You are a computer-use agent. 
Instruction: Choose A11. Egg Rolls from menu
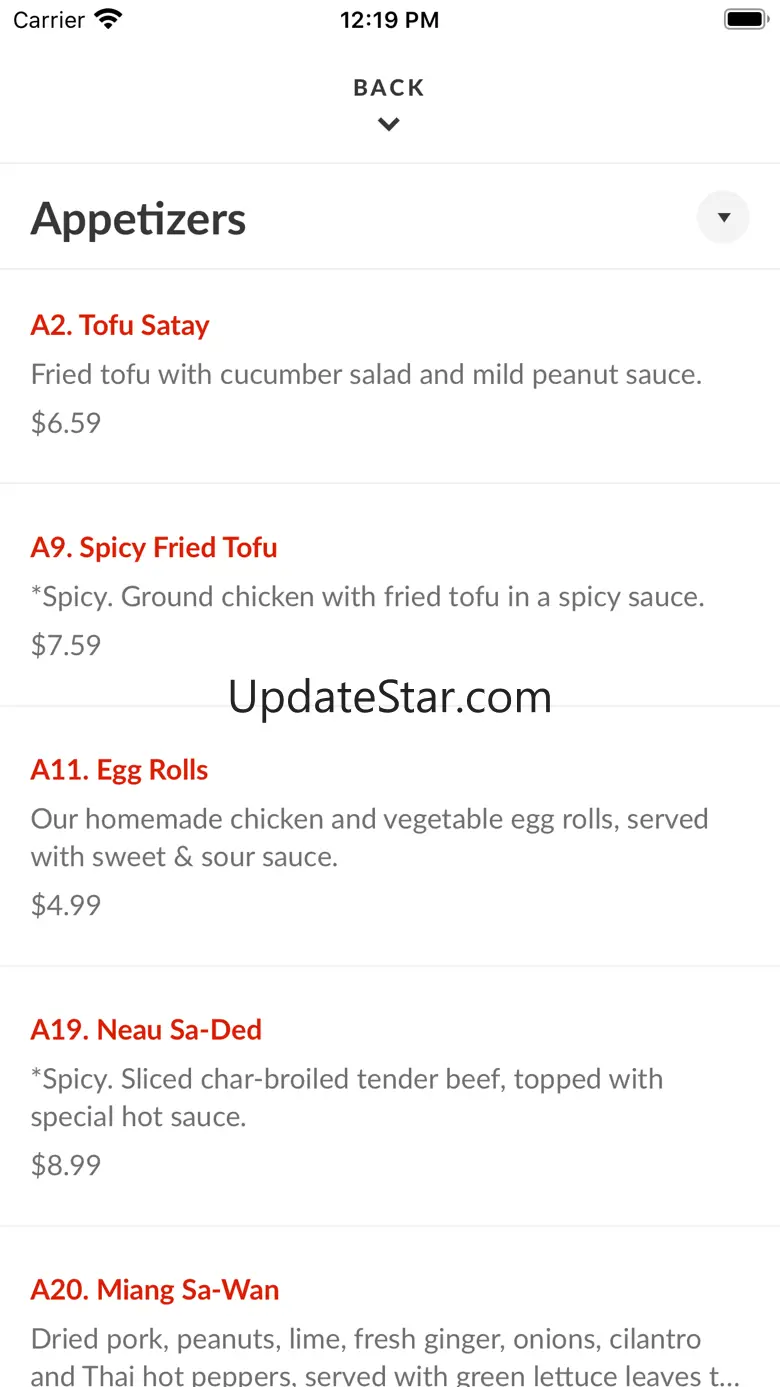pos(120,770)
